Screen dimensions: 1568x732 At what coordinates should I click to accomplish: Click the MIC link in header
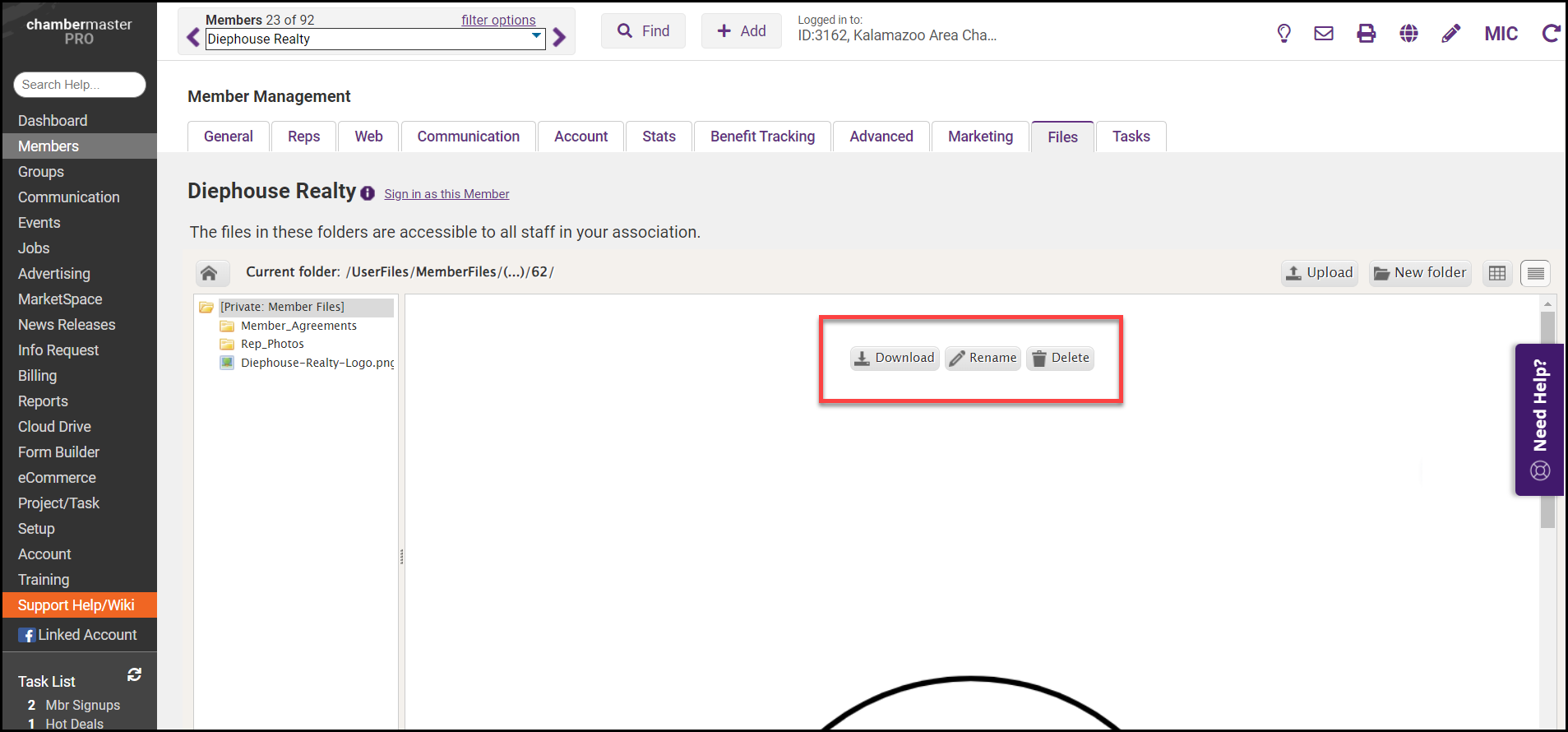tap(1501, 34)
